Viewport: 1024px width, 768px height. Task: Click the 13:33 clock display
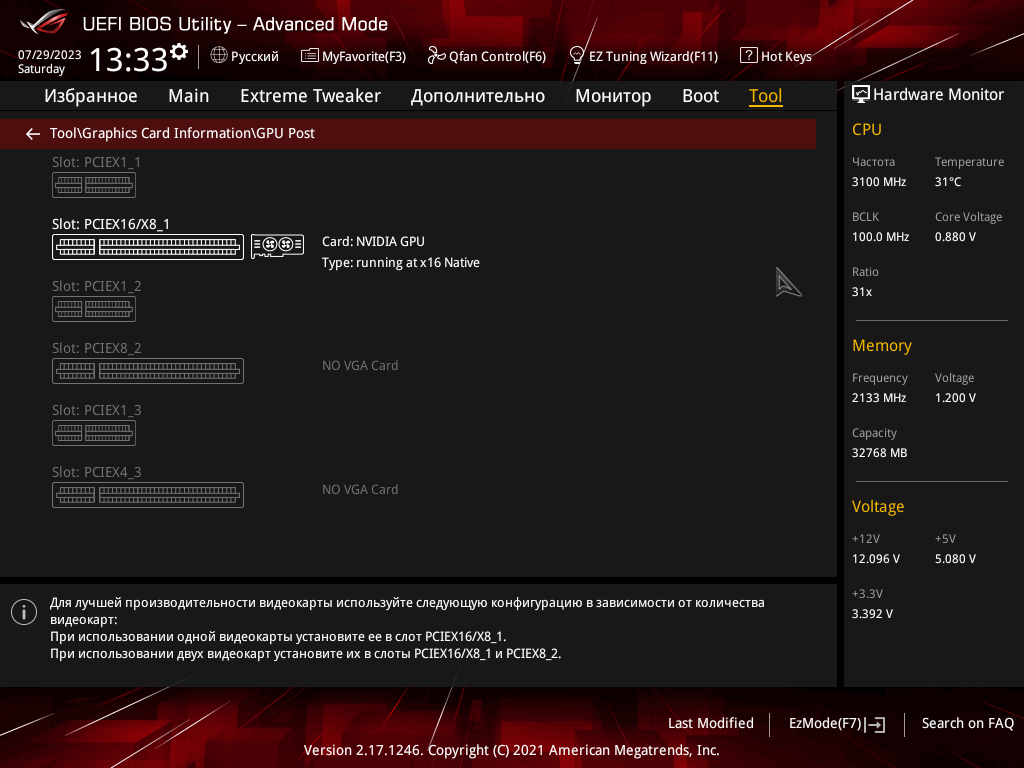129,59
